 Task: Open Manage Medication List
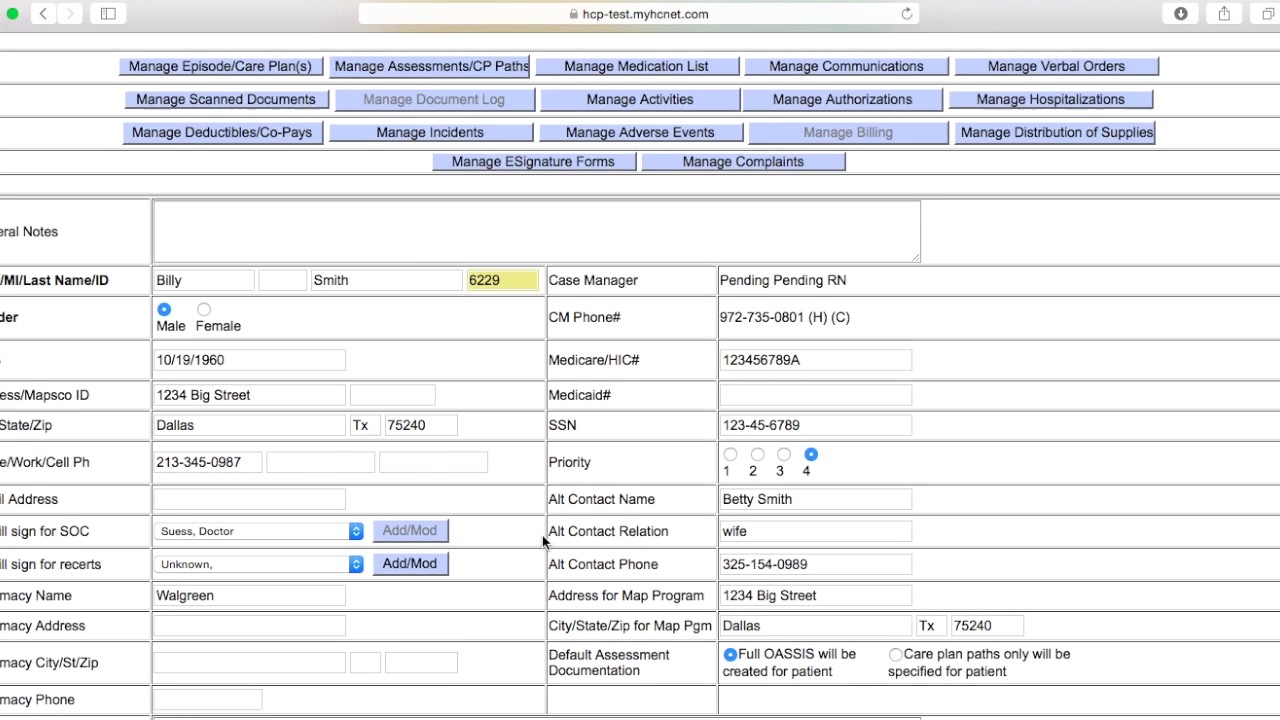636,66
